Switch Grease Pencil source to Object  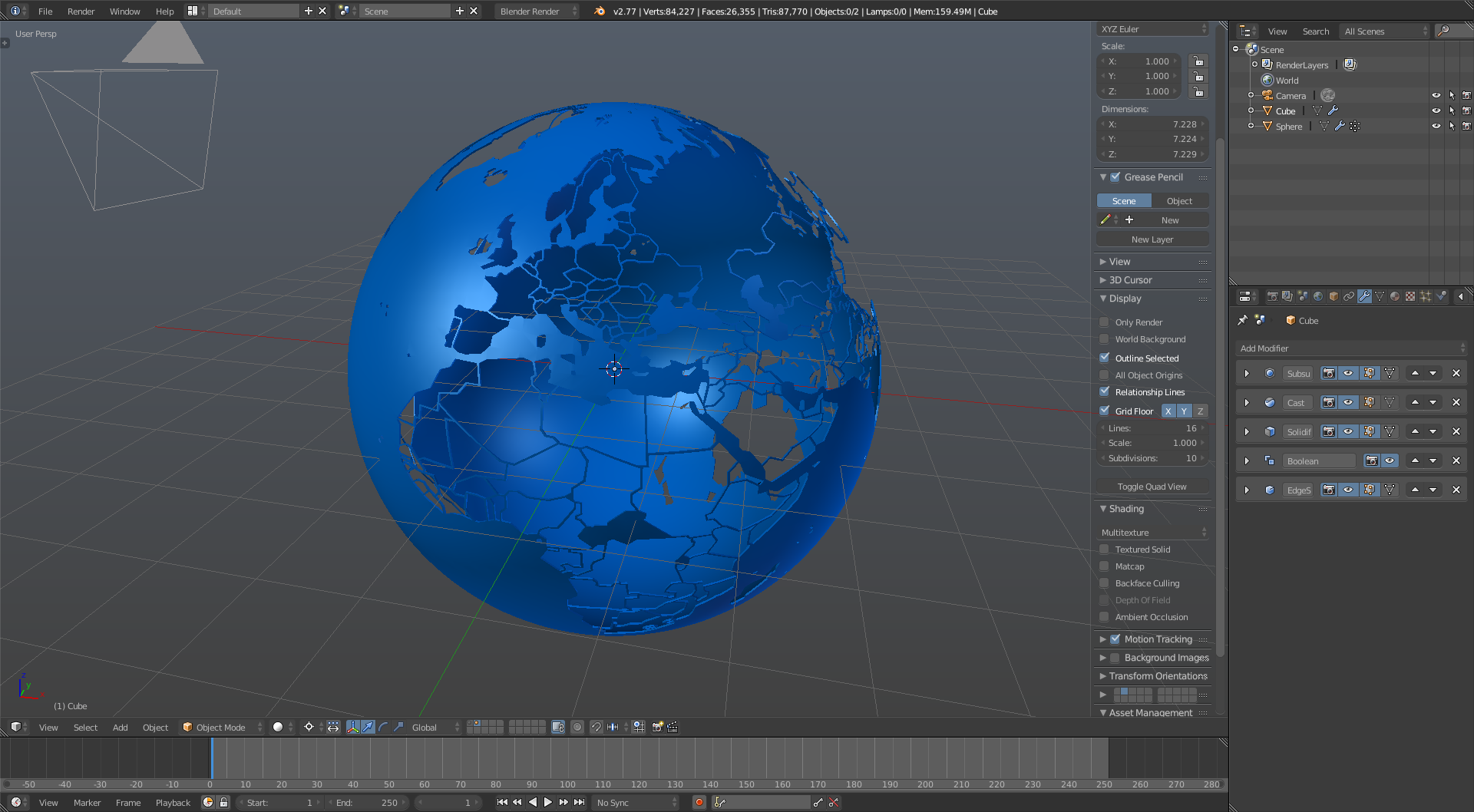(1180, 201)
